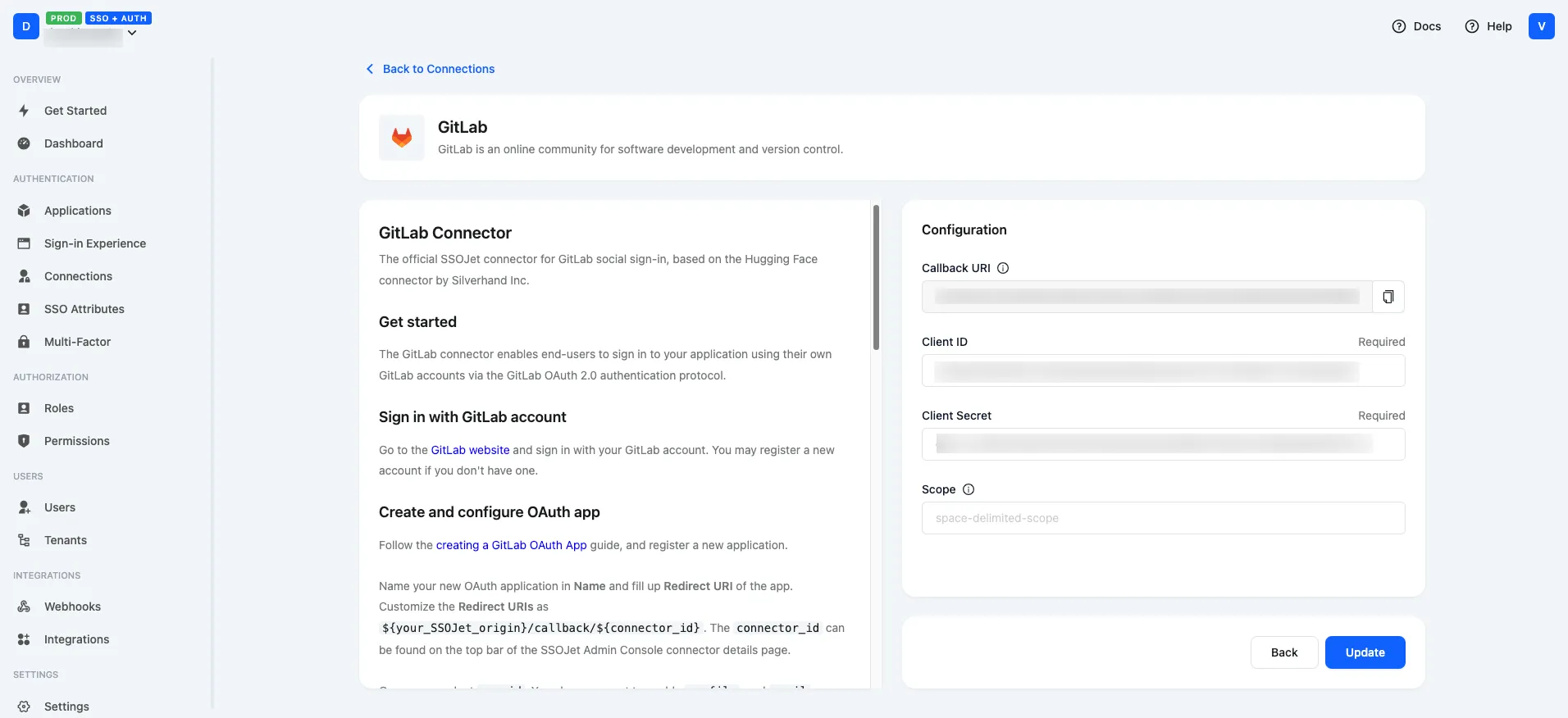This screenshot has height=718, width=1568.
Task: Copy the Callback URI using copy icon
Action: point(1388,296)
